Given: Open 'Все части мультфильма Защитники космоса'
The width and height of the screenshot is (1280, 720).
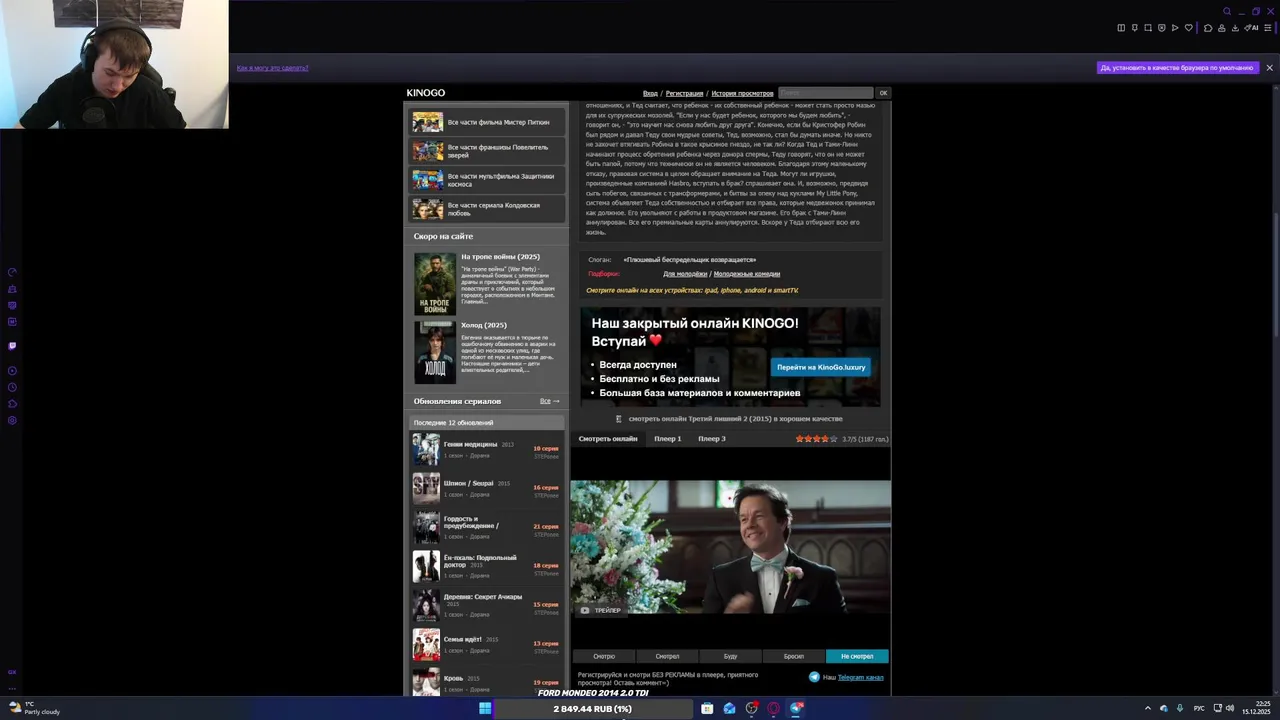Looking at the screenshot, I should [x=487, y=180].
